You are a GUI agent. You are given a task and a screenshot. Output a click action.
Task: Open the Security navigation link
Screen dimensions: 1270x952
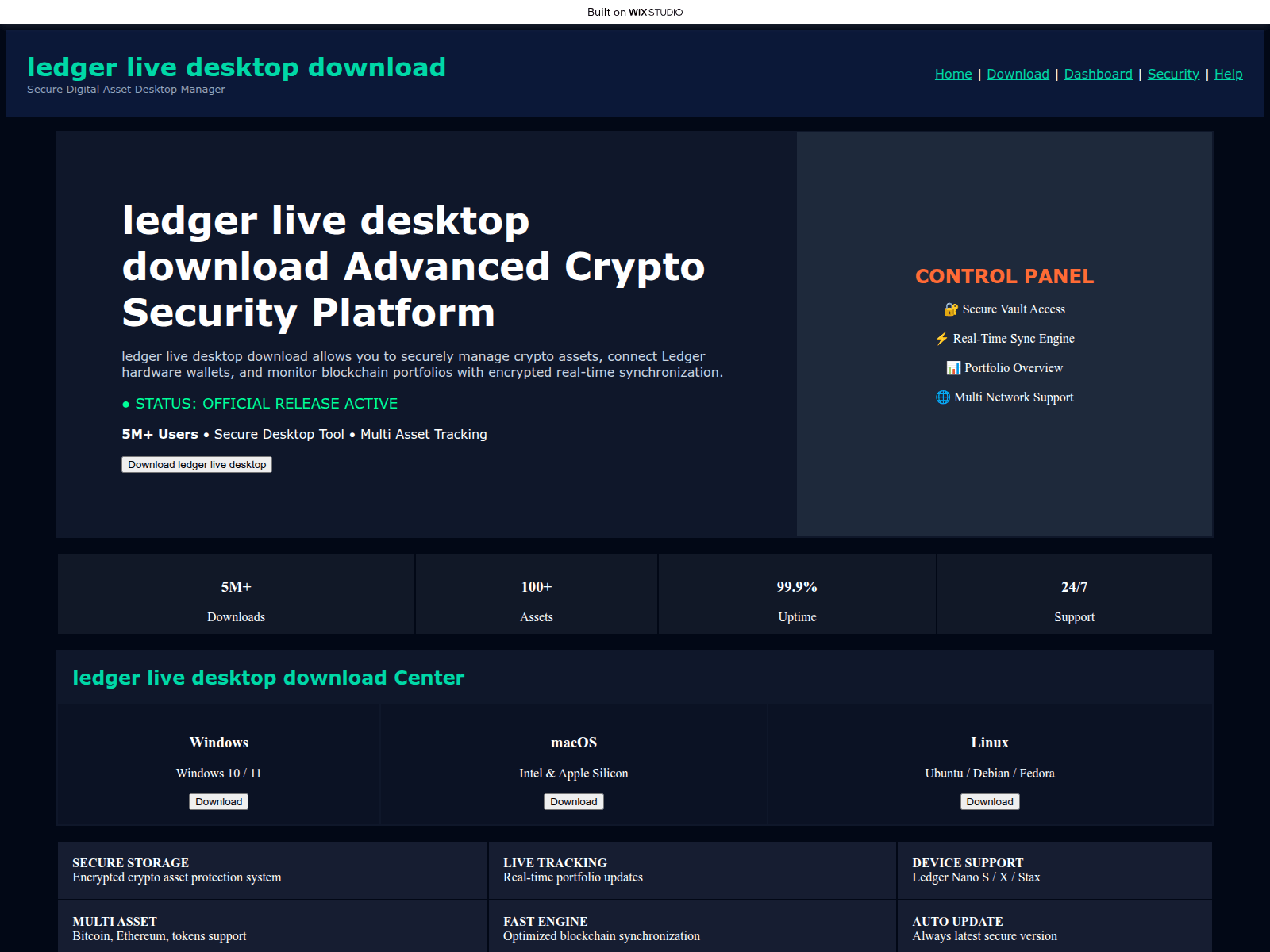click(1173, 74)
